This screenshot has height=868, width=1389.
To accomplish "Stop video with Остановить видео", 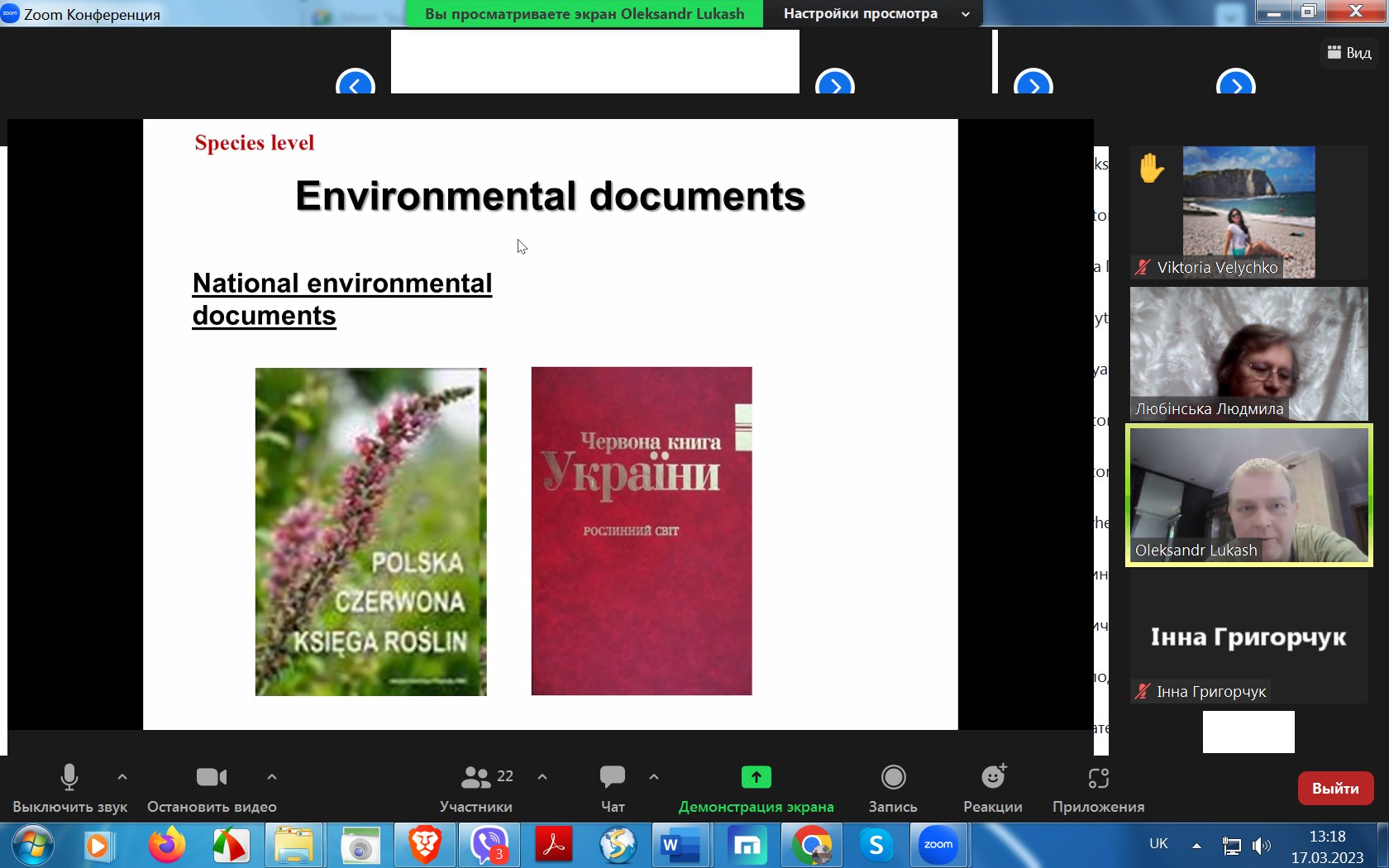I will click(212, 789).
